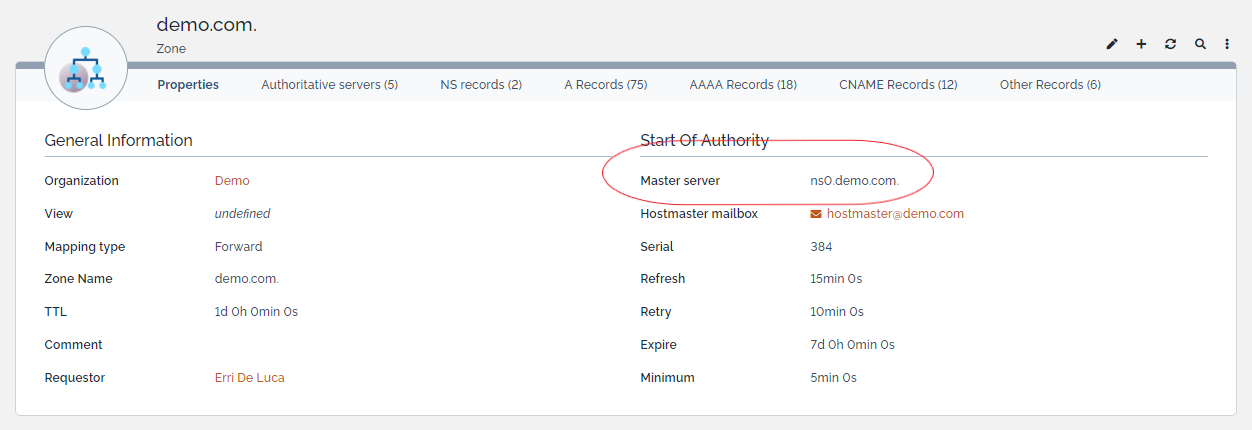
Task: Click the pencil edit icon
Action: pyautogui.click(x=1112, y=44)
